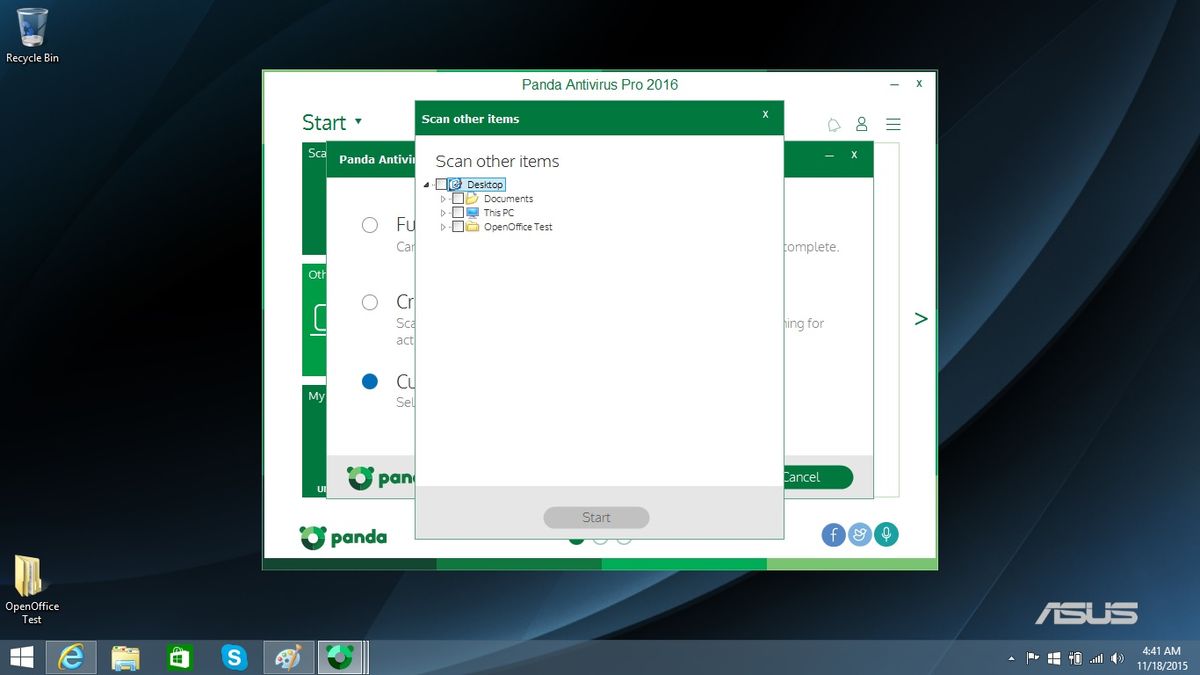Open Panda Twitter bird icon
The image size is (1200, 675).
point(859,535)
